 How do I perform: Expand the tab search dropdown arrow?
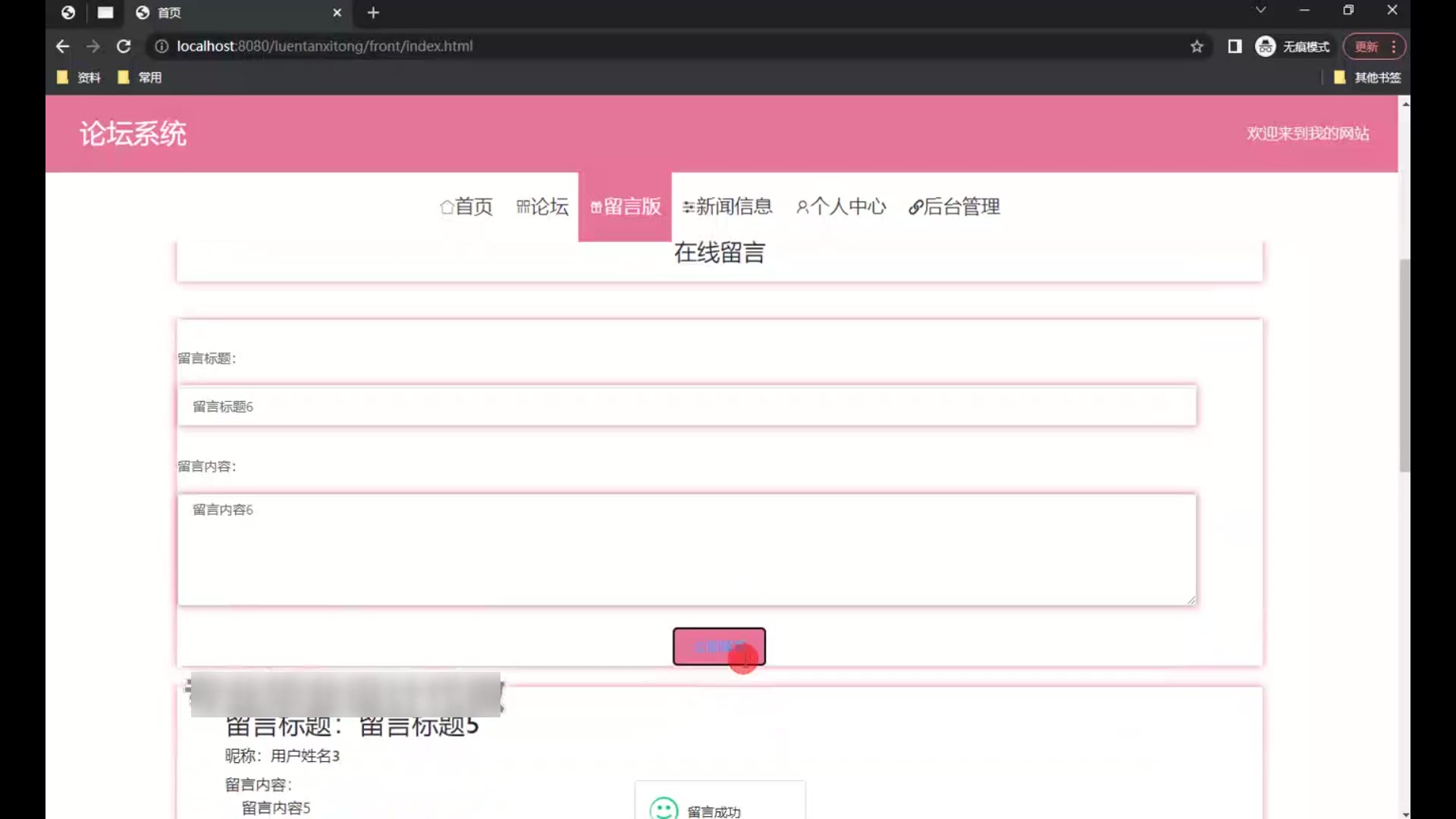click(1260, 10)
